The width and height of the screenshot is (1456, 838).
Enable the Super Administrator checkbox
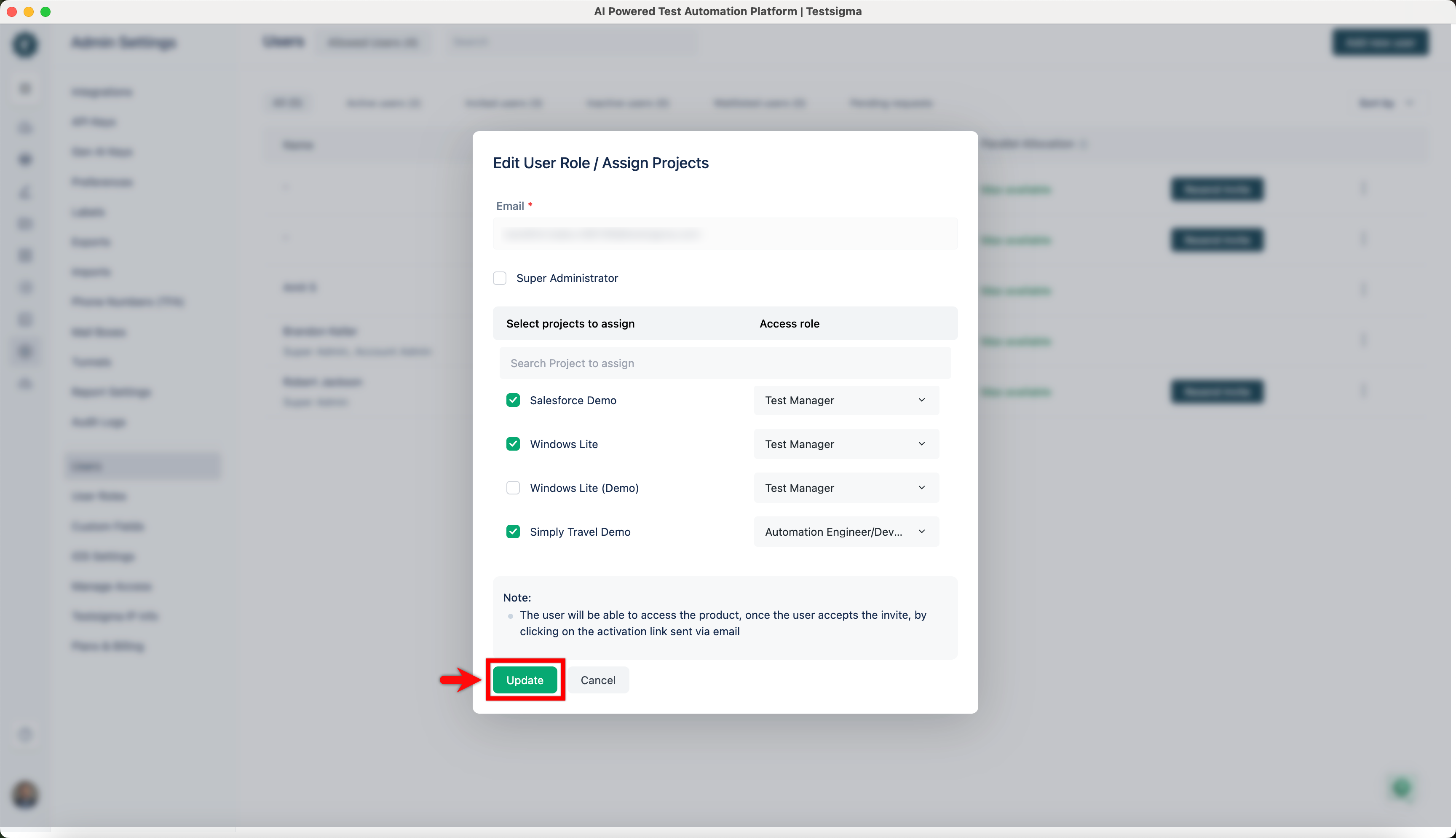tap(500, 278)
